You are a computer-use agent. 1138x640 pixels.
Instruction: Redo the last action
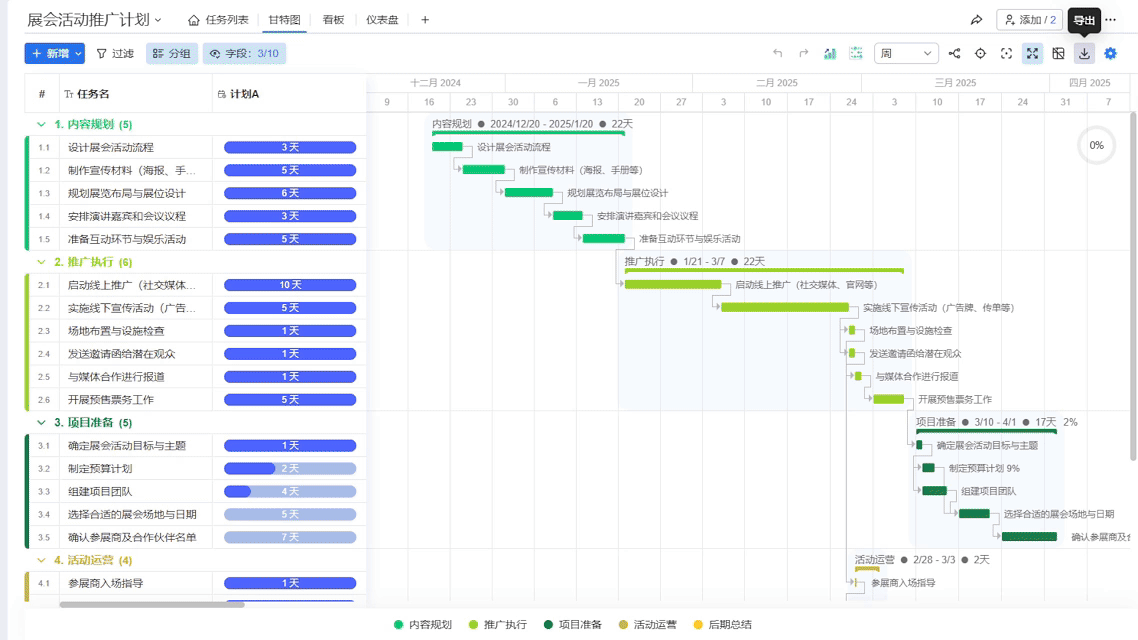point(805,54)
